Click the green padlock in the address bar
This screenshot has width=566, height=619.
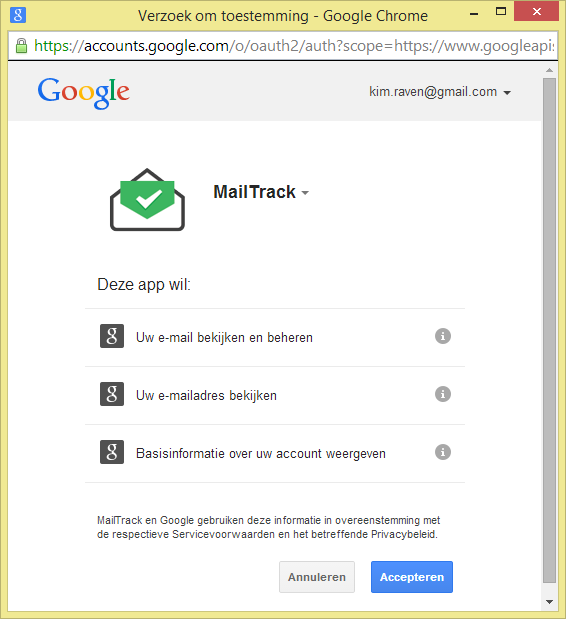click(x=21, y=46)
